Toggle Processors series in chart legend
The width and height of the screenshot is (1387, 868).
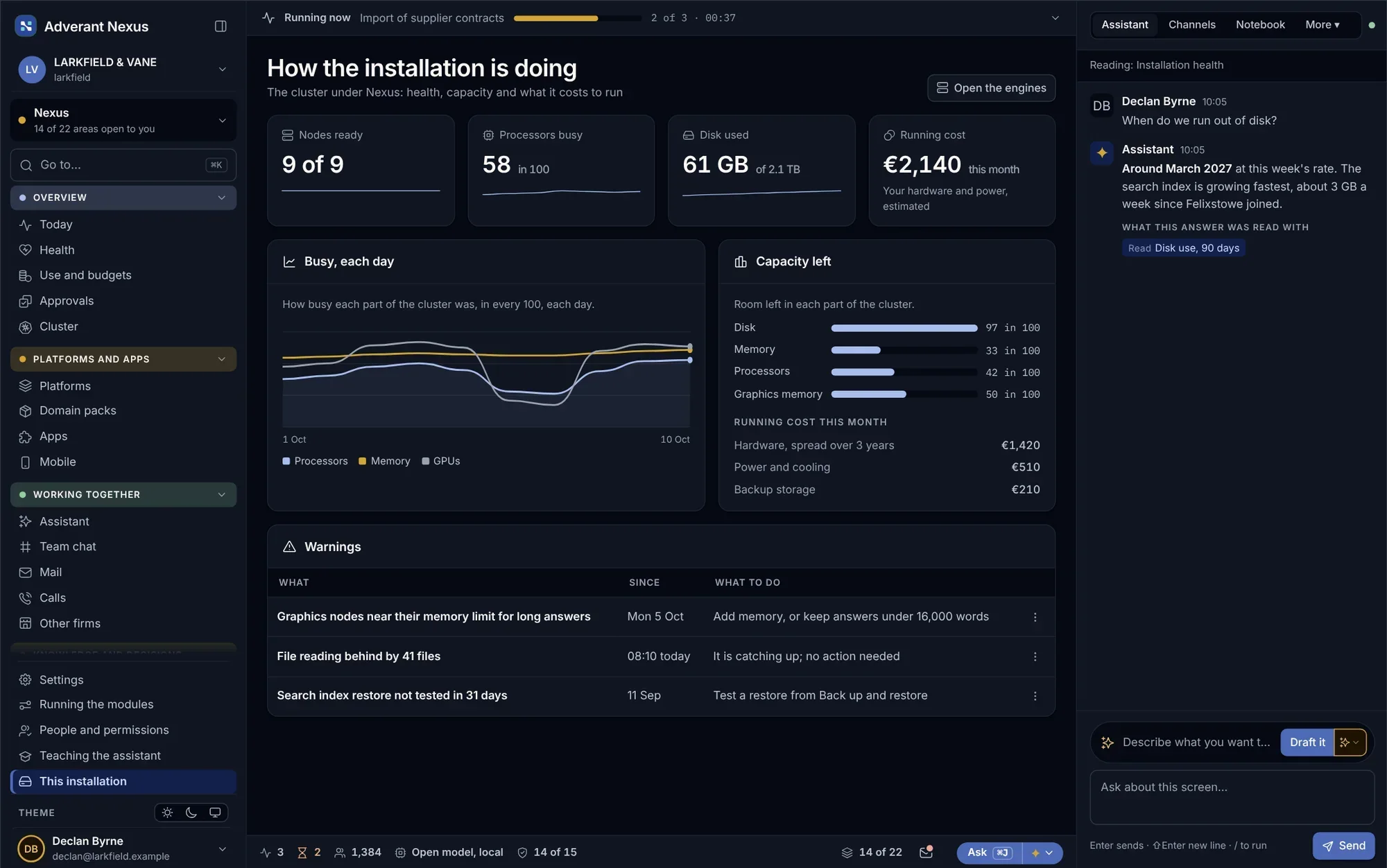[316, 461]
